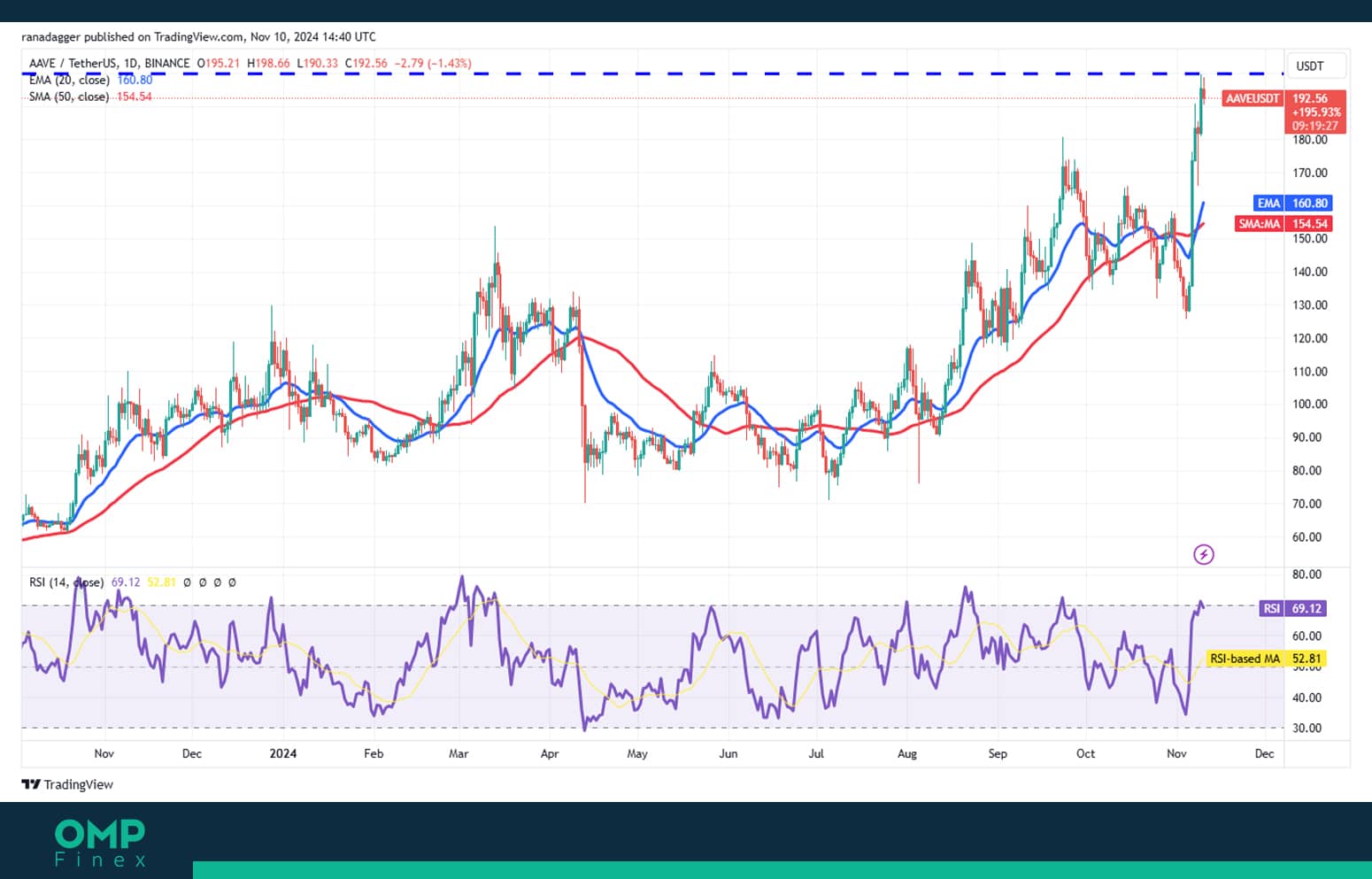Click the 90.00 price axis level
The width and height of the screenshot is (1372, 879).
[1307, 437]
